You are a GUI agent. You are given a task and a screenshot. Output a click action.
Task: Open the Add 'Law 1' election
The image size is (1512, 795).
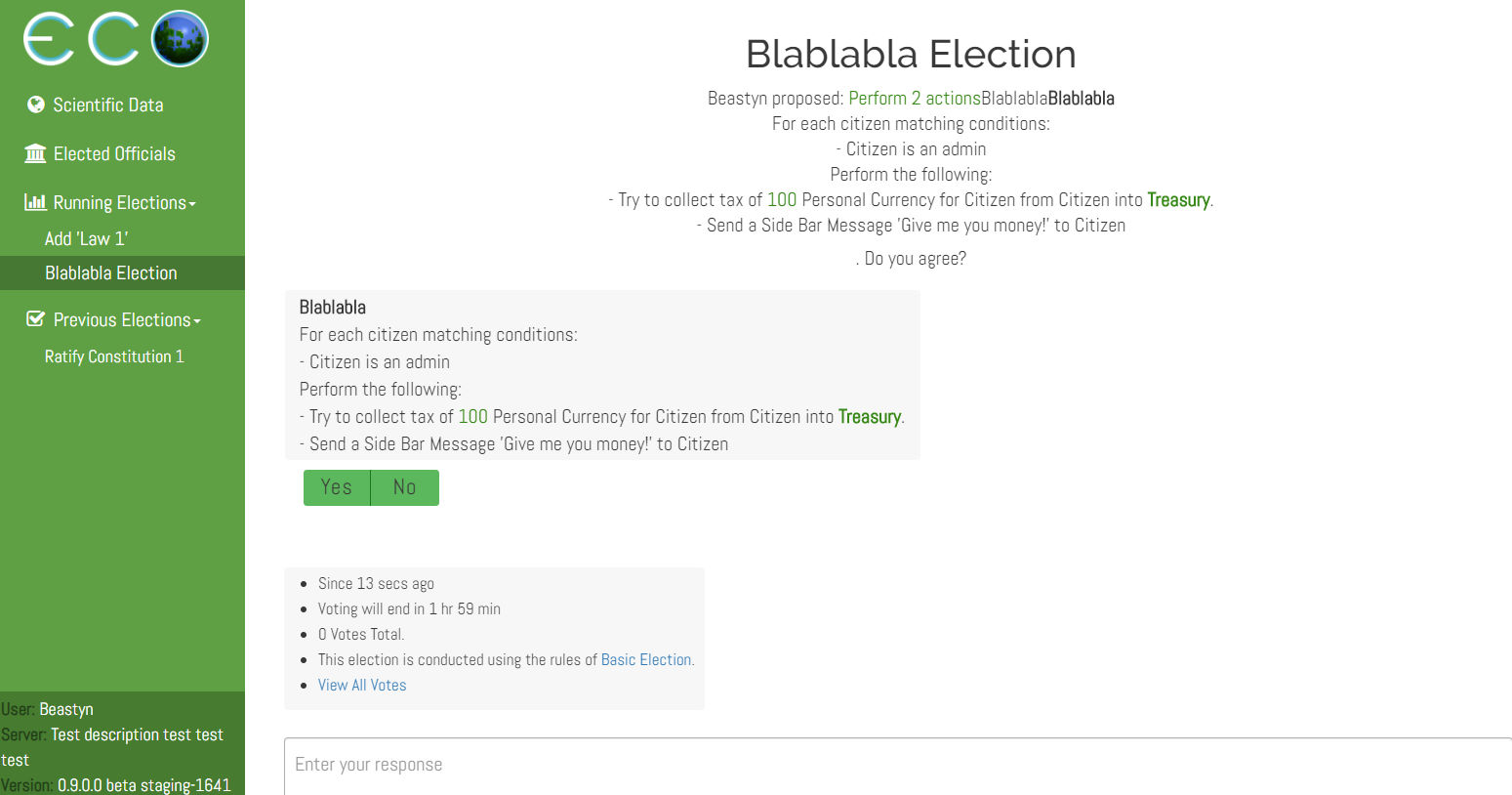point(86,238)
